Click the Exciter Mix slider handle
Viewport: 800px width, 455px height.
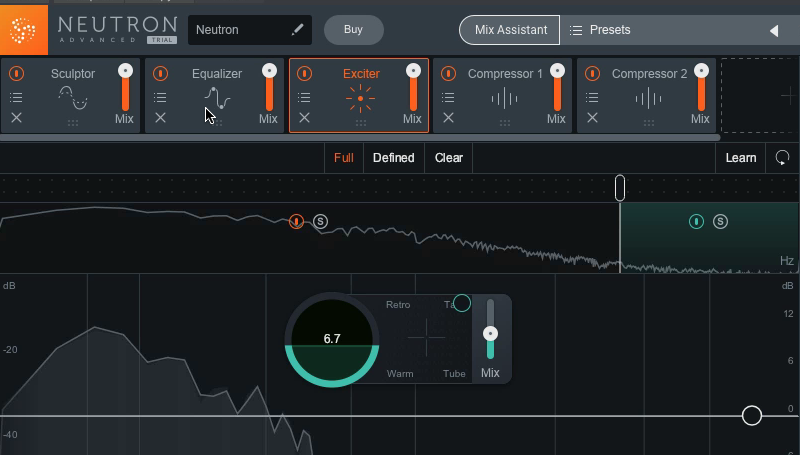point(413,71)
